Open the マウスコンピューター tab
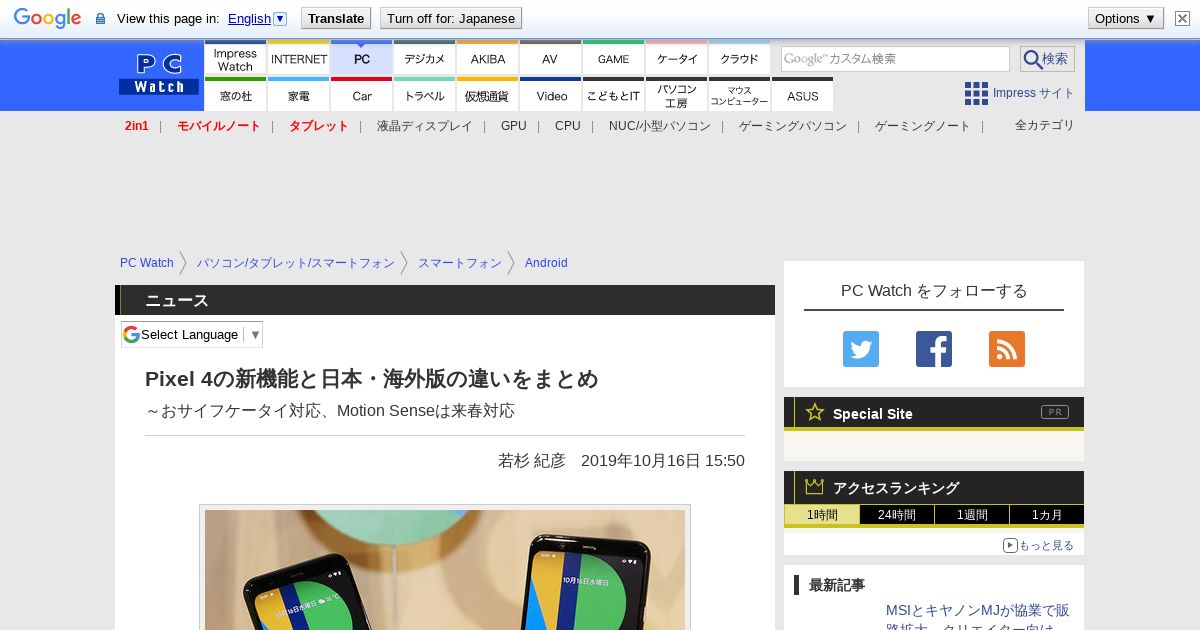 [740, 95]
